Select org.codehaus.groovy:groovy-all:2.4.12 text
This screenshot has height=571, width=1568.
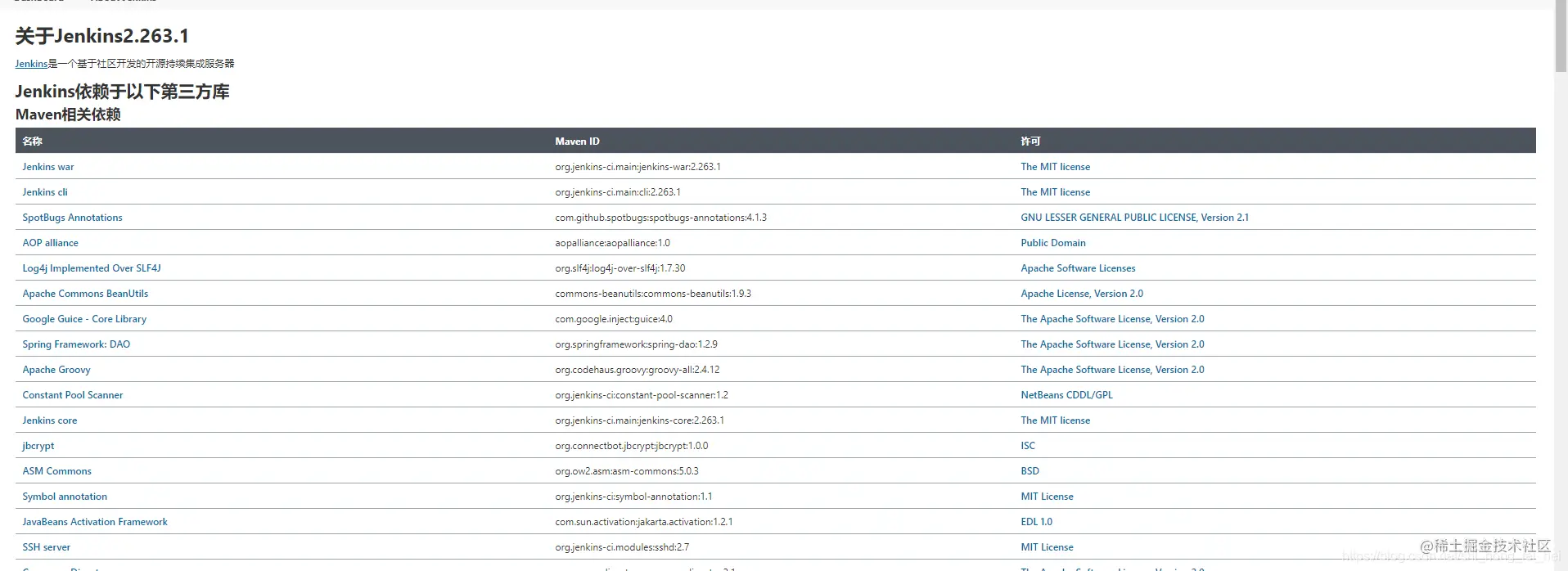click(x=638, y=370)
